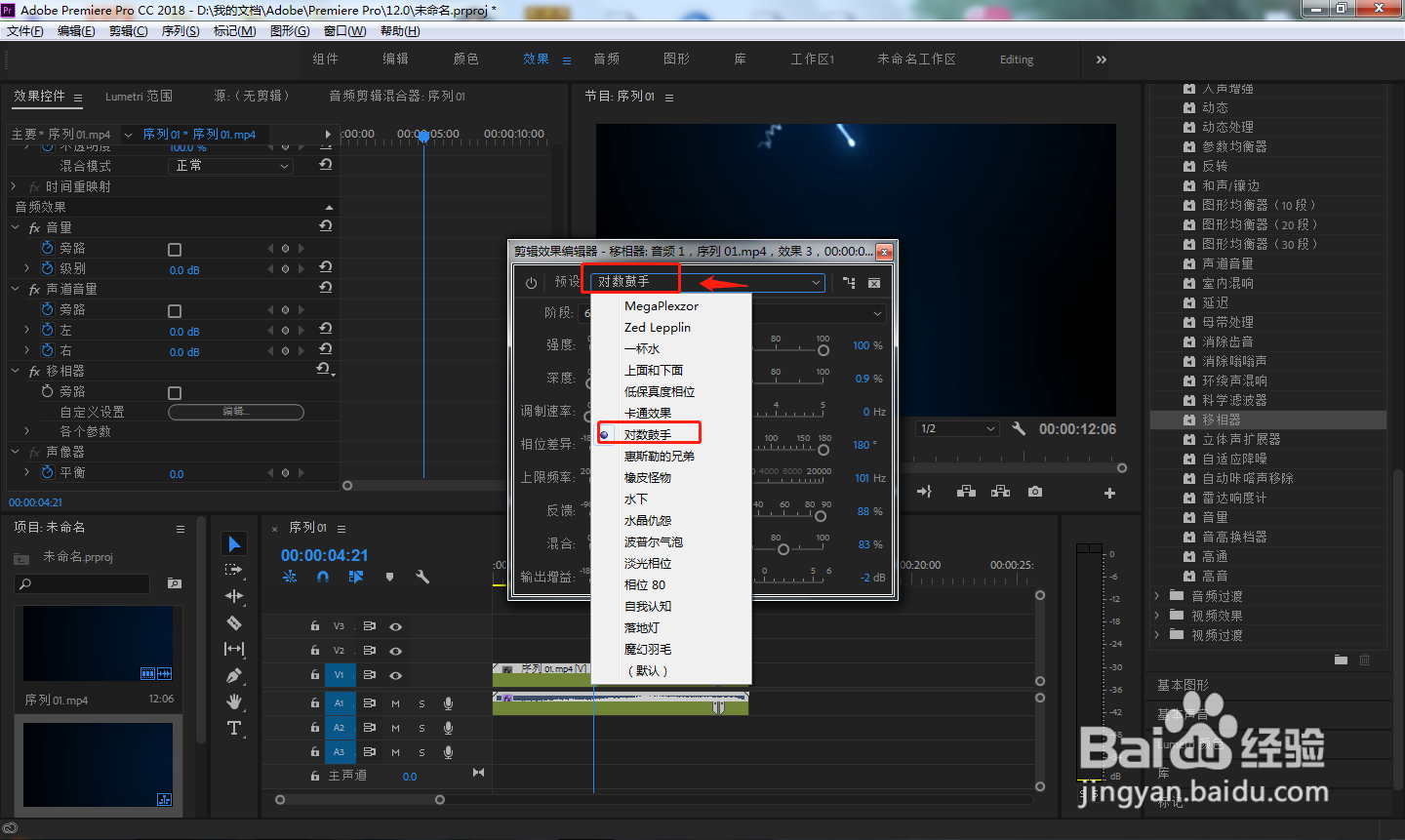Switch to the 音频 workspace tab
Image resolution: width=1405 pixels, height=840 pixels.
[607, 59]
